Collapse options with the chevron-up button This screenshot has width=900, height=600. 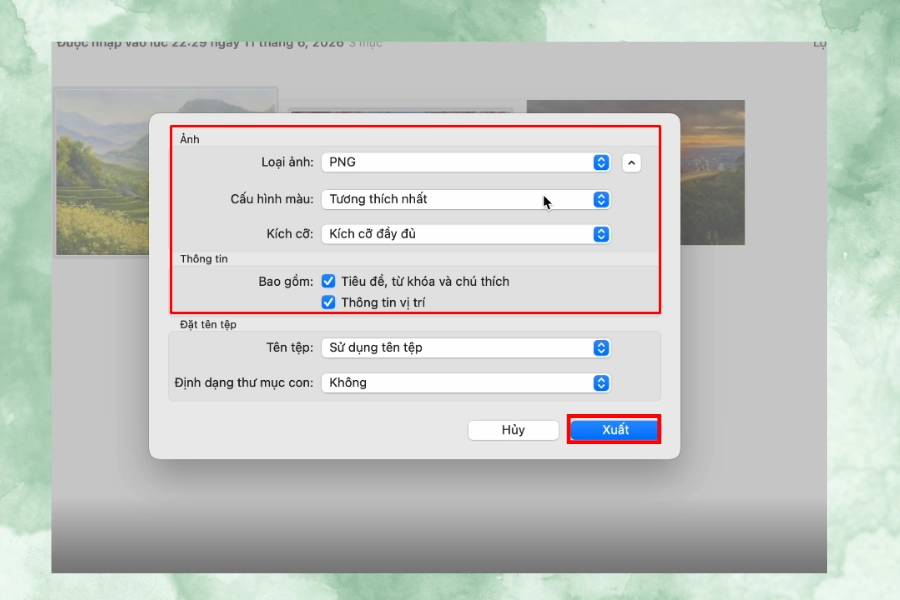coord(631,163)
